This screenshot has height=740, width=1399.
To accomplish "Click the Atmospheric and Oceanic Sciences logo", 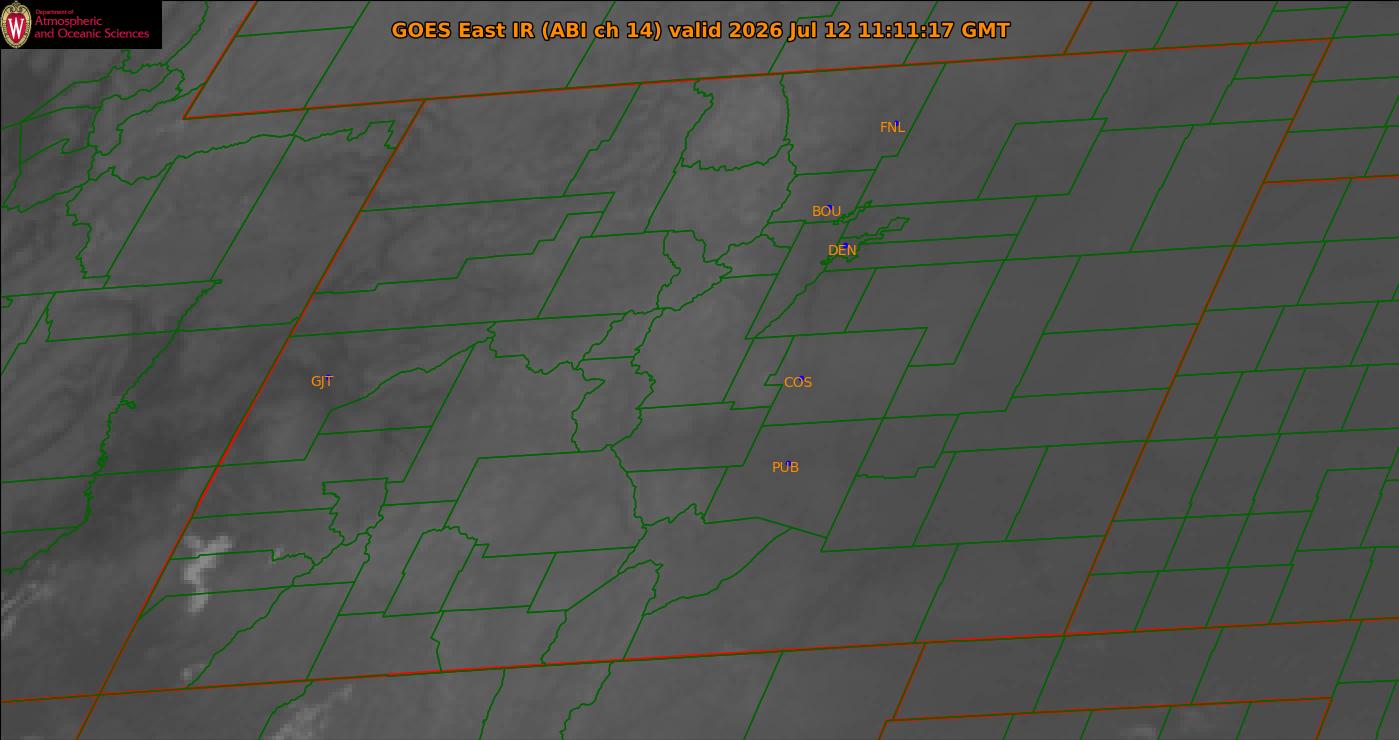I will click(x=80, y=24).
